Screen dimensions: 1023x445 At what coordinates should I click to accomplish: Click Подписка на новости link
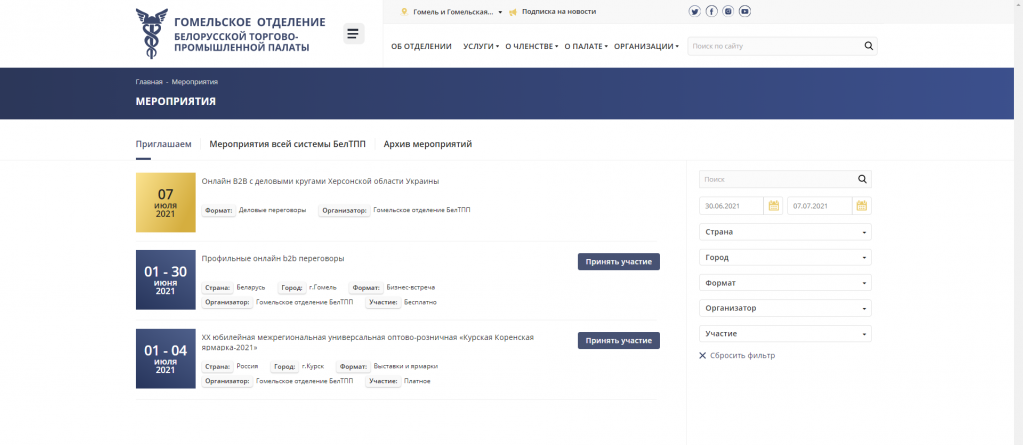(x=558, y=12)
